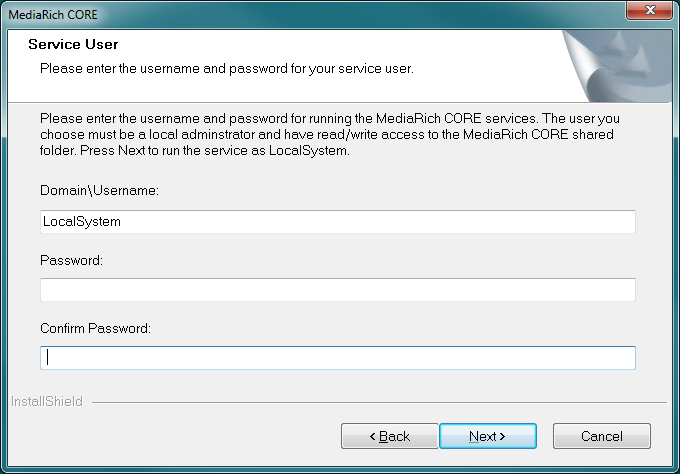Cancel the MediaRich CORE installation

[602, 436]
